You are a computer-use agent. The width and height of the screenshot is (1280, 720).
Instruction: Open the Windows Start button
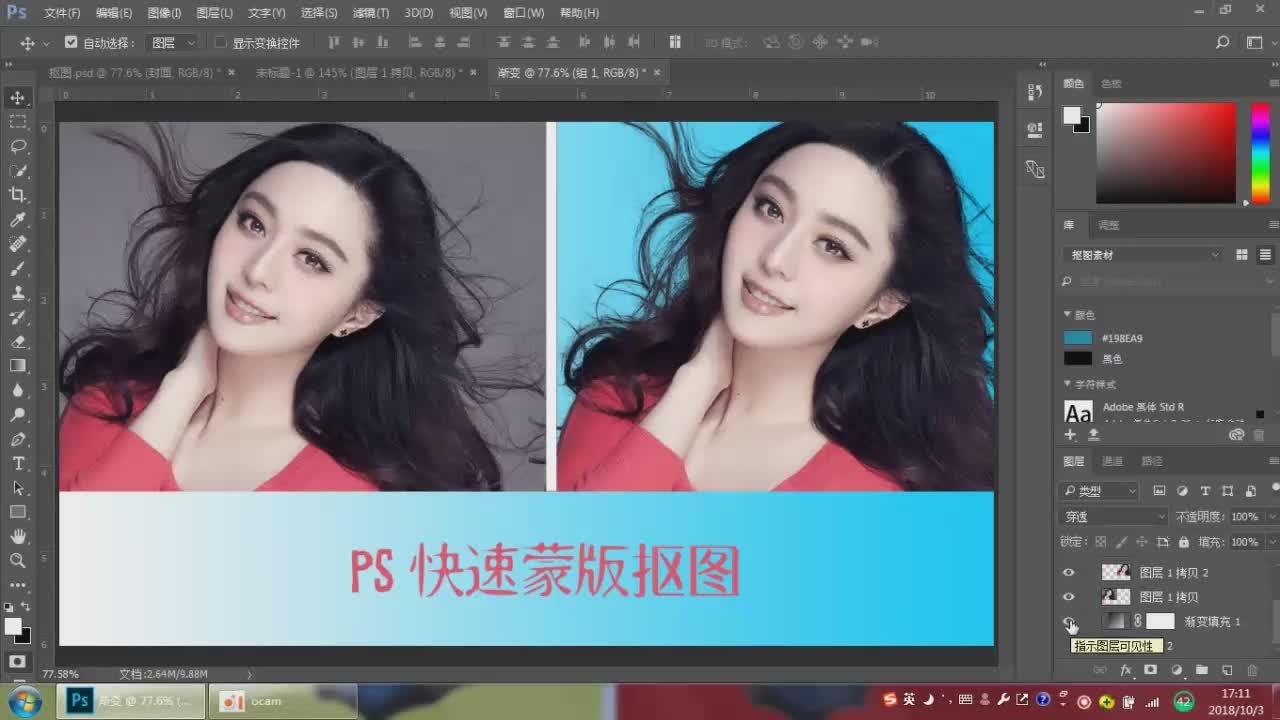(24, 701)
